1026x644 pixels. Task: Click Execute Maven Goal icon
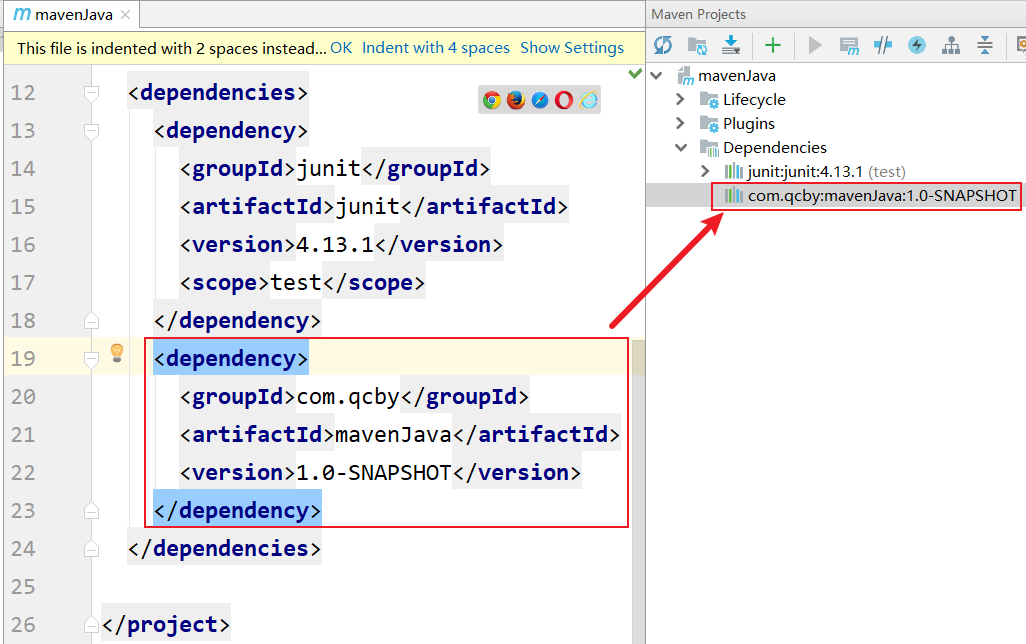849,46
